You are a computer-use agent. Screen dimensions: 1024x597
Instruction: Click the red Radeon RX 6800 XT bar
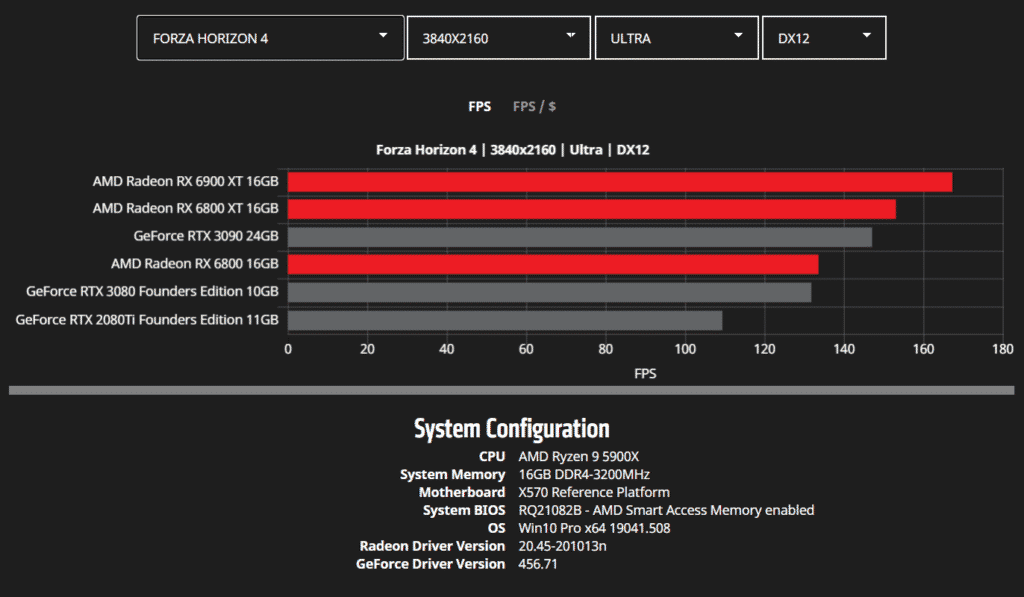[591, 209]
